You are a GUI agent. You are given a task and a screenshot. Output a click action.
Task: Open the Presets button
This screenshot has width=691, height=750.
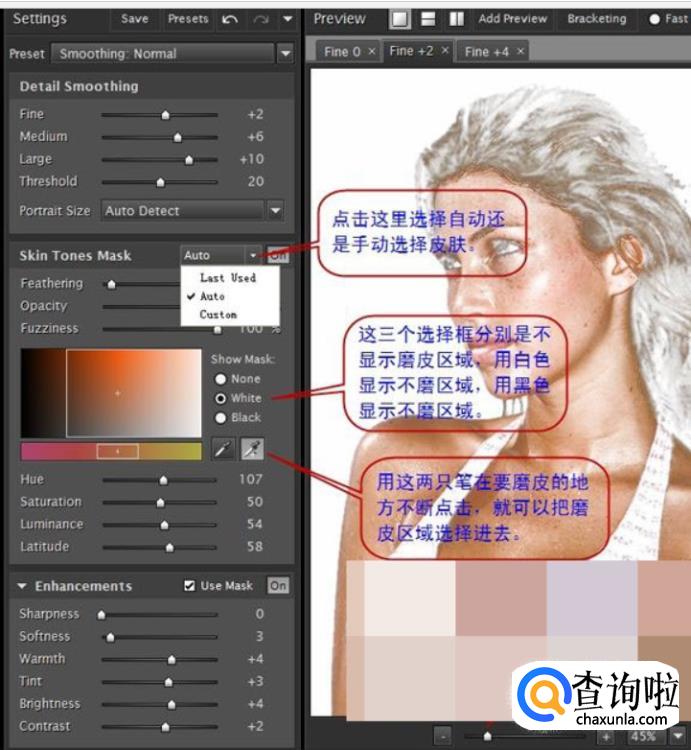coord(188,19)
